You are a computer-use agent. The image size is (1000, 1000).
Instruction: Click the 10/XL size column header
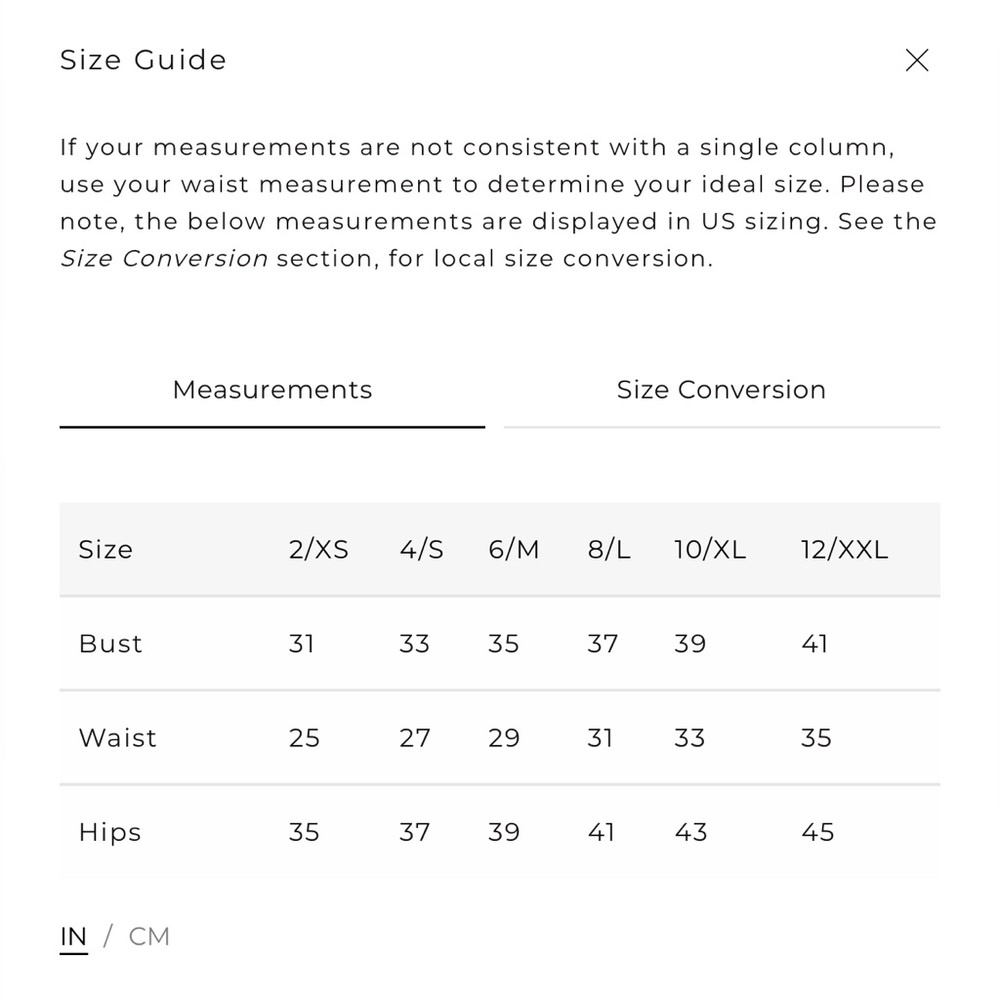click(710, 549)
